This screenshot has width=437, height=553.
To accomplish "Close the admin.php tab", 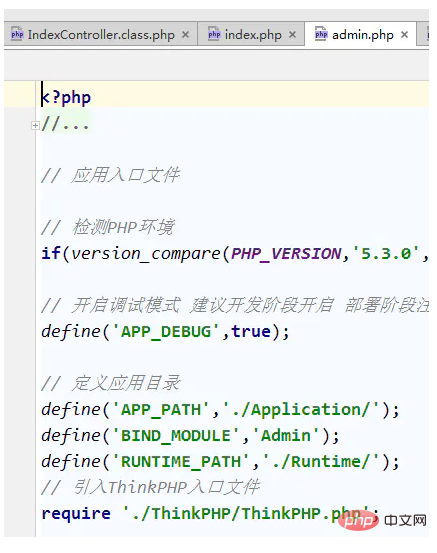I will coord(405,35).
